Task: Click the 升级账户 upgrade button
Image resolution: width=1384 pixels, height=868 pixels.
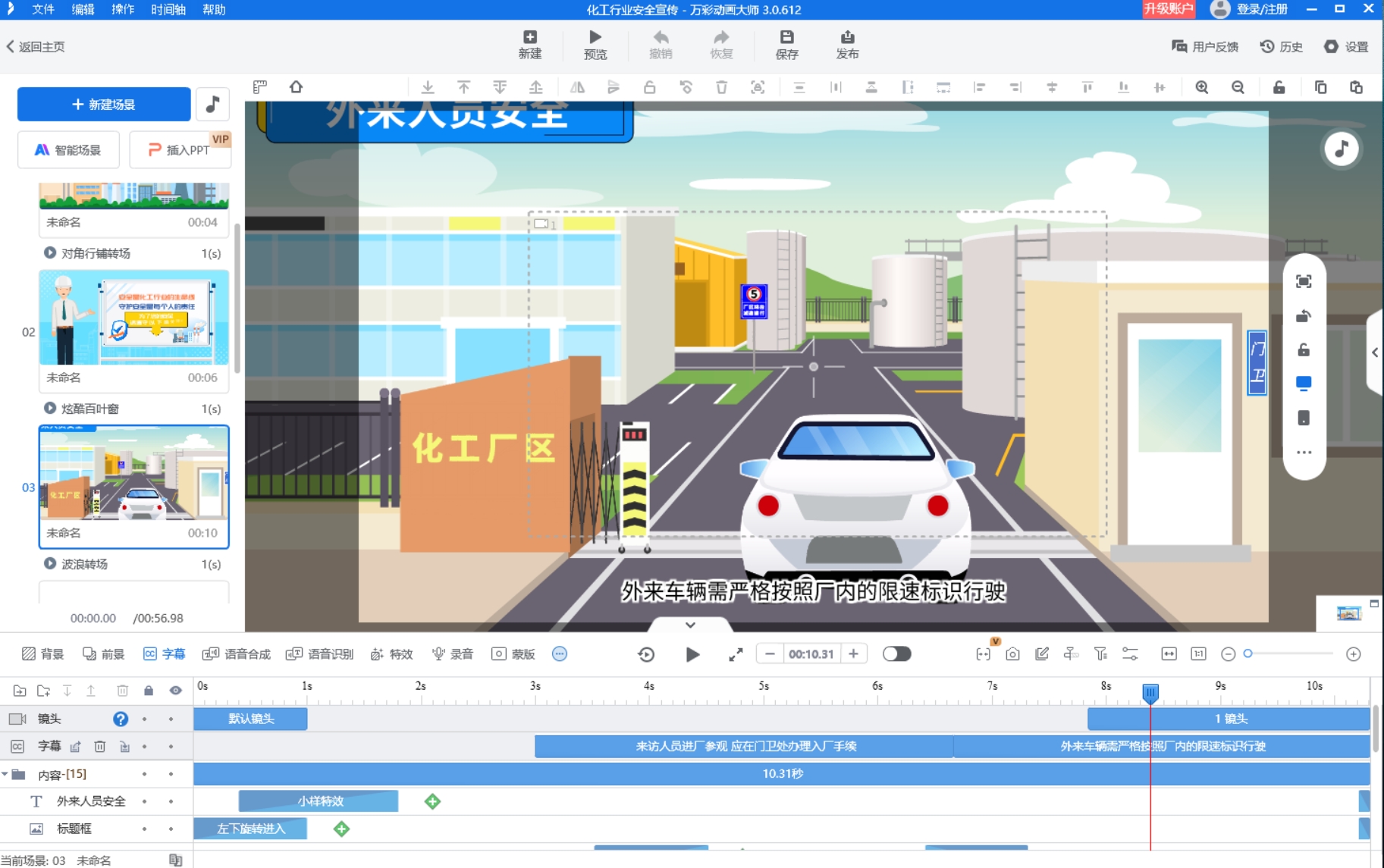Action: [1169, 9]
